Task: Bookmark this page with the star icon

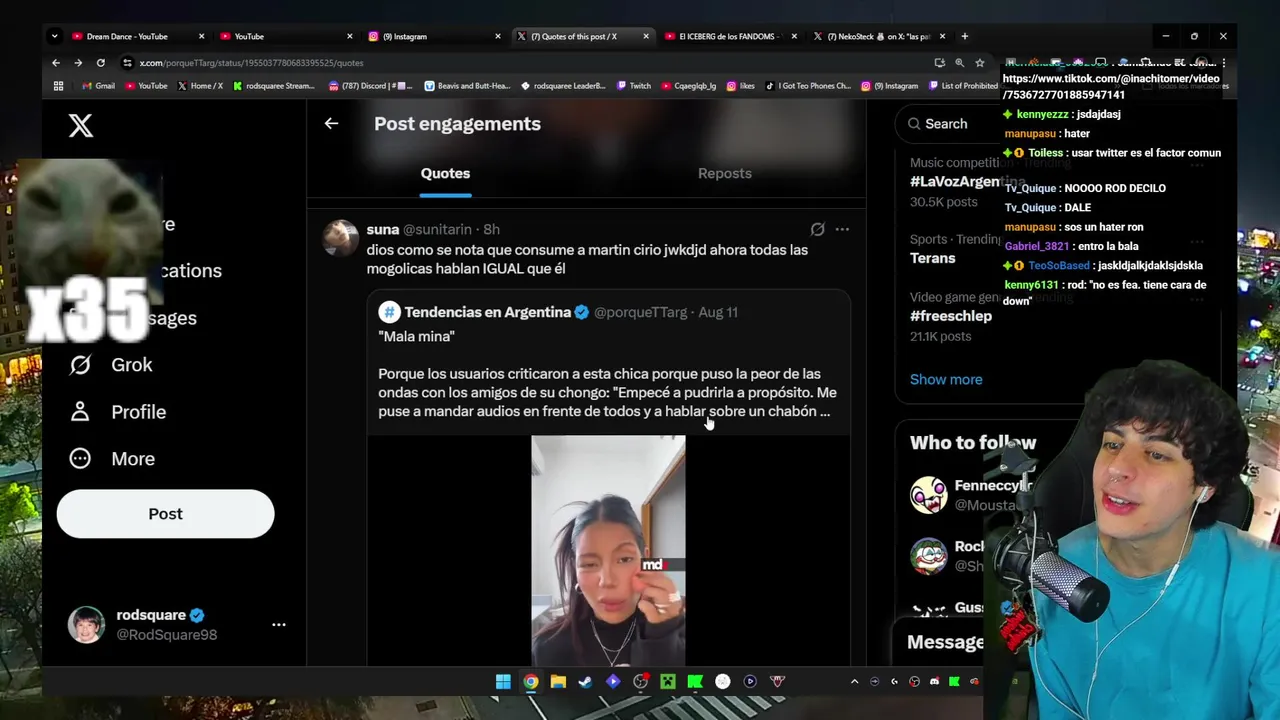Action: 980,63
